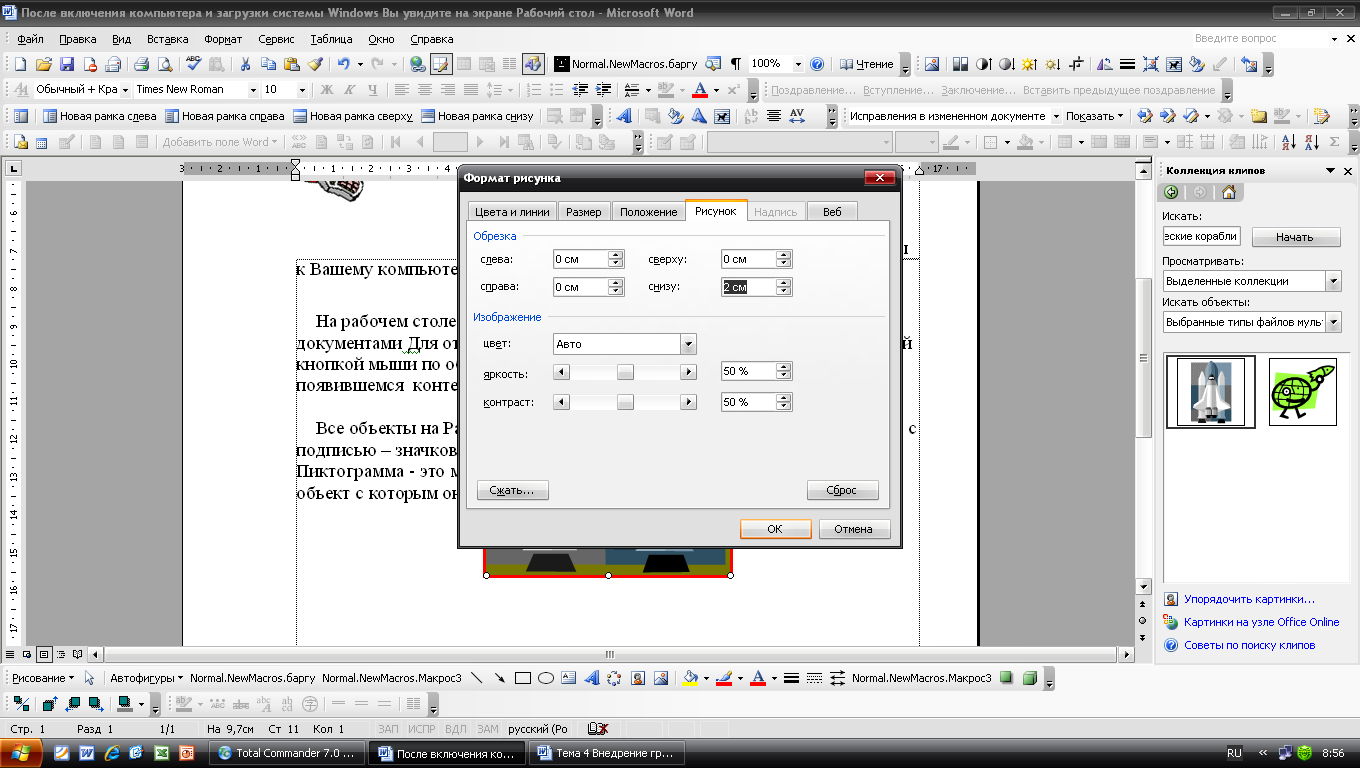Viewport: 1360px width, 768px height.
Task: Apply Format Painter brush
Action: tap(314, 64)
